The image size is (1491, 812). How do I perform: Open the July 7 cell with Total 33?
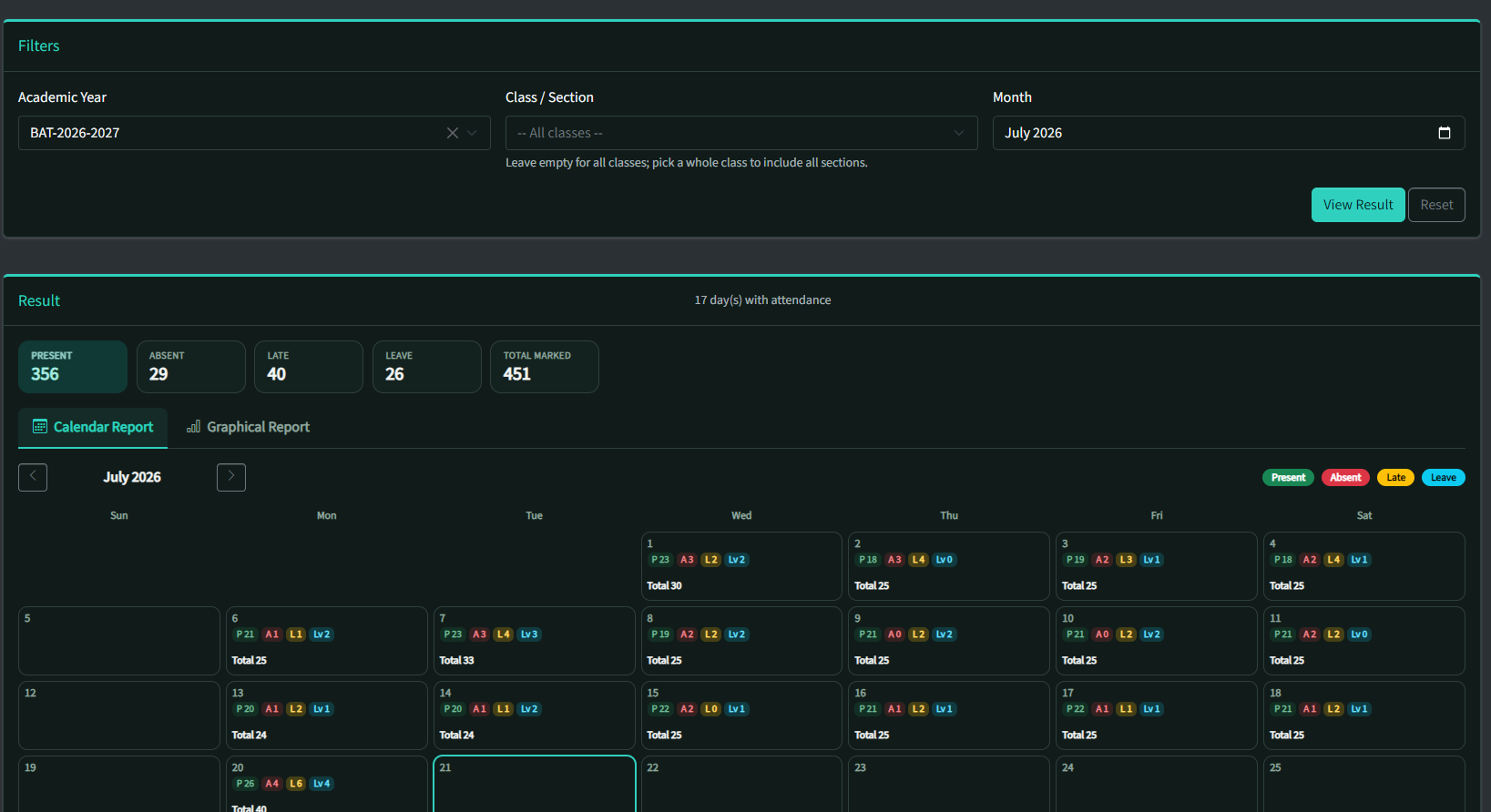tap(535, 641)
